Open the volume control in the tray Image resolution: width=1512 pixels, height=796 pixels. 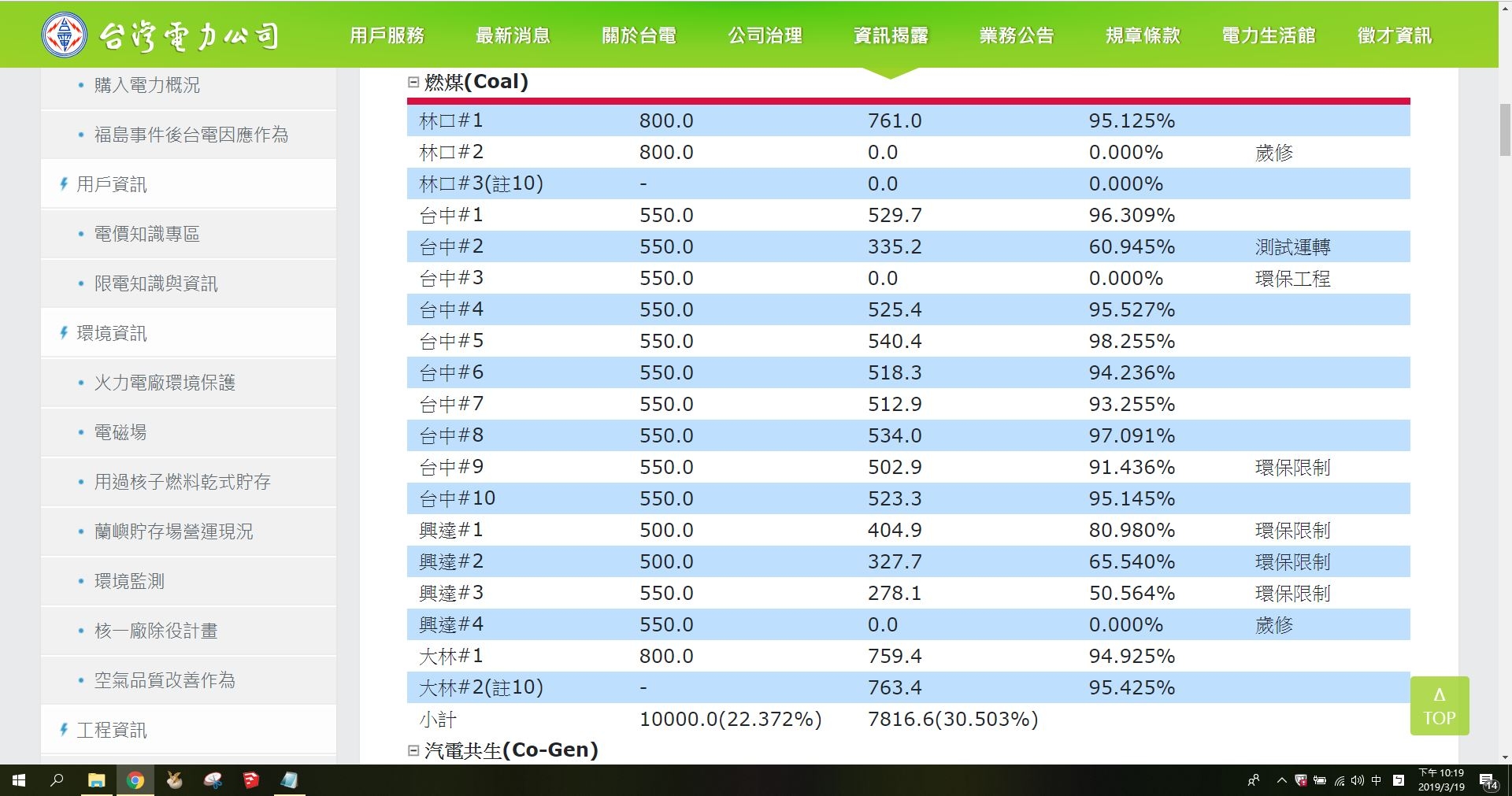pos(1357,780)
